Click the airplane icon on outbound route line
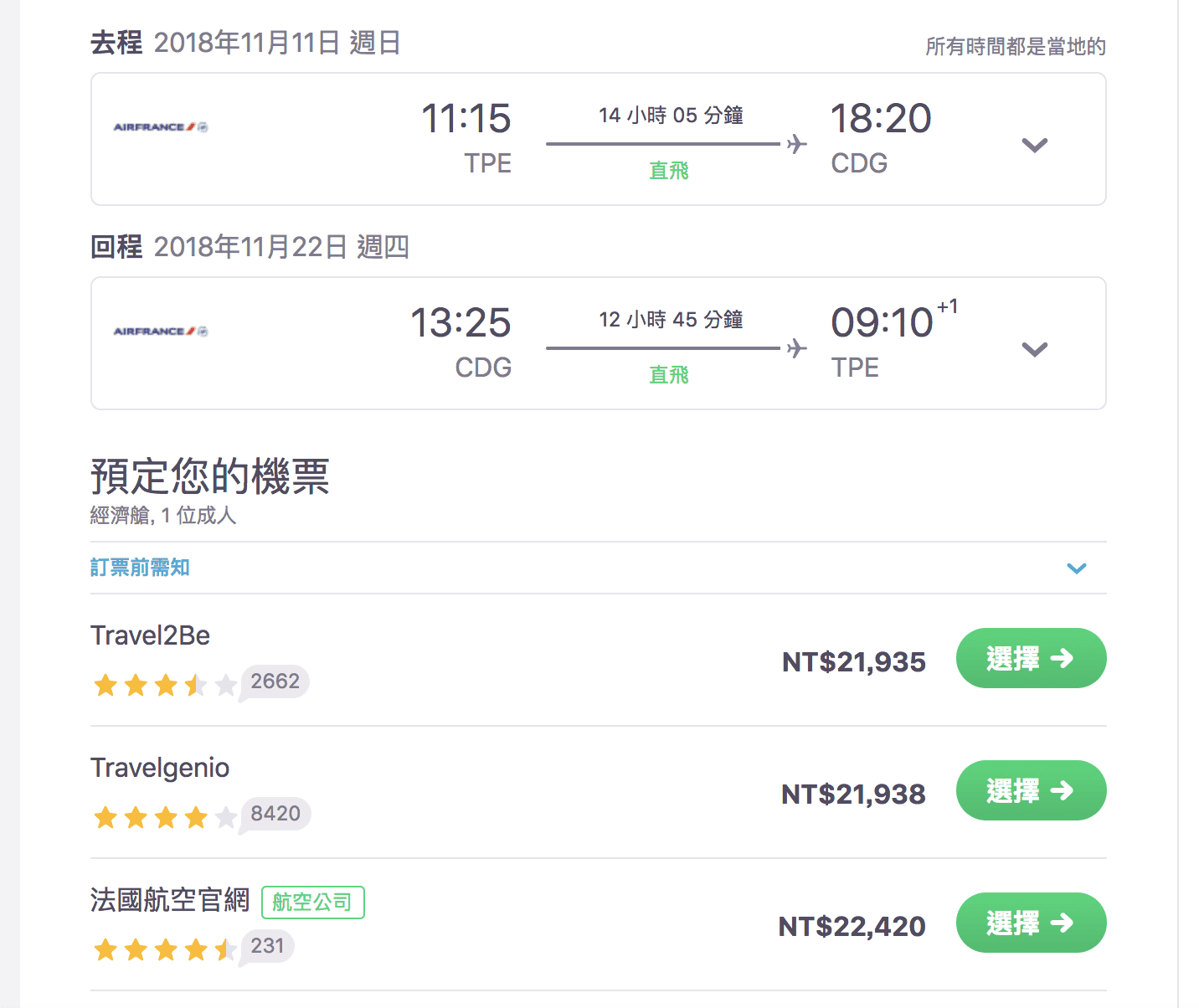Viewport: 1199px width, 1008px height. coord(797,144)
